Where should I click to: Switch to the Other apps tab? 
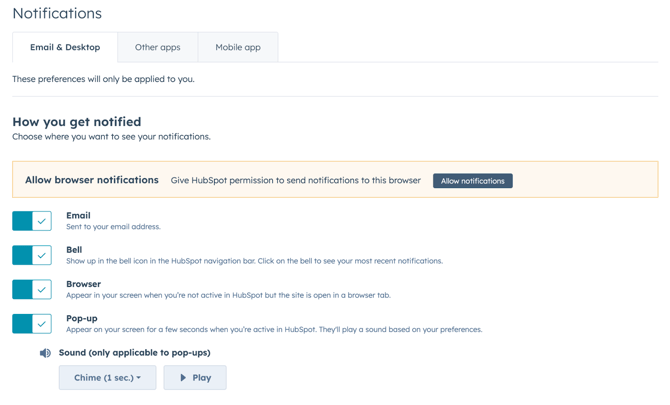157,47
